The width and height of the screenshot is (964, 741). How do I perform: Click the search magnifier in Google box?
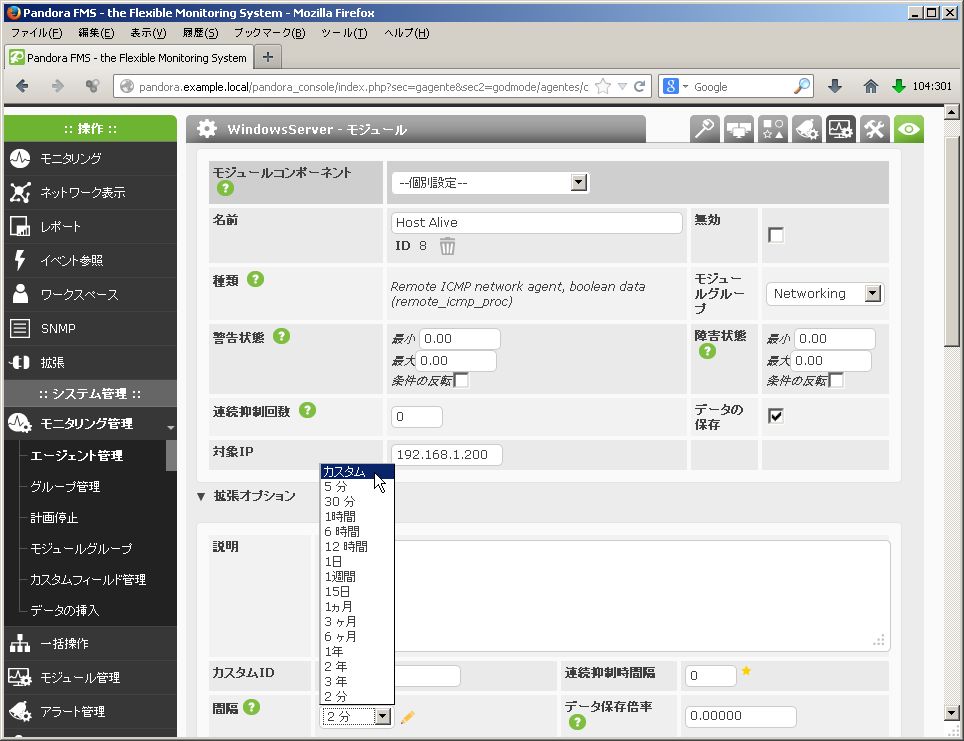click(802, 86)
